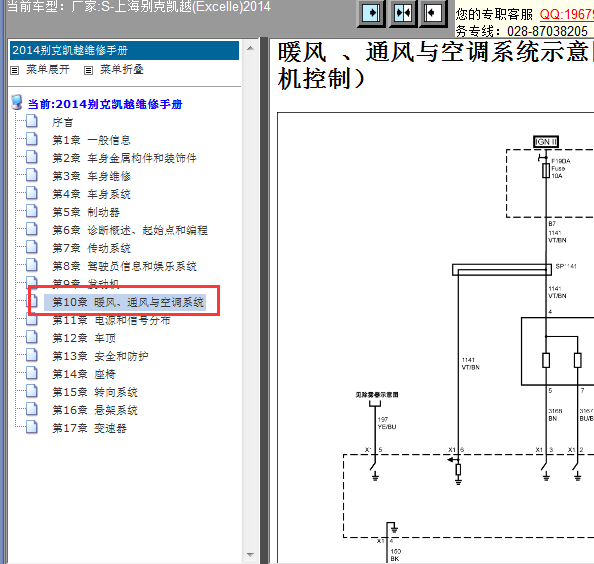This screenshot has height=564, width=594.
Task: Click the page icon for 第12章 车顶
Action: 32,337
